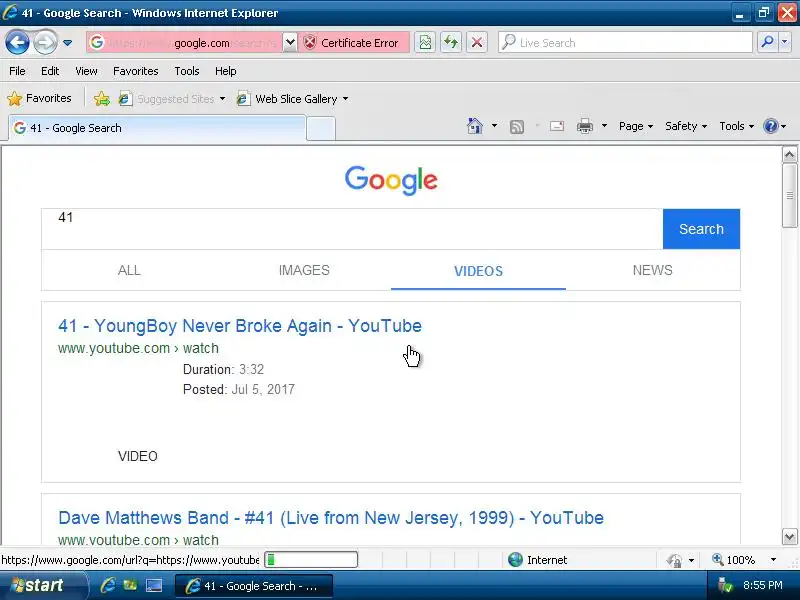Select the VIDEOS results tab
800x600 pixels.
coord(479,271)
